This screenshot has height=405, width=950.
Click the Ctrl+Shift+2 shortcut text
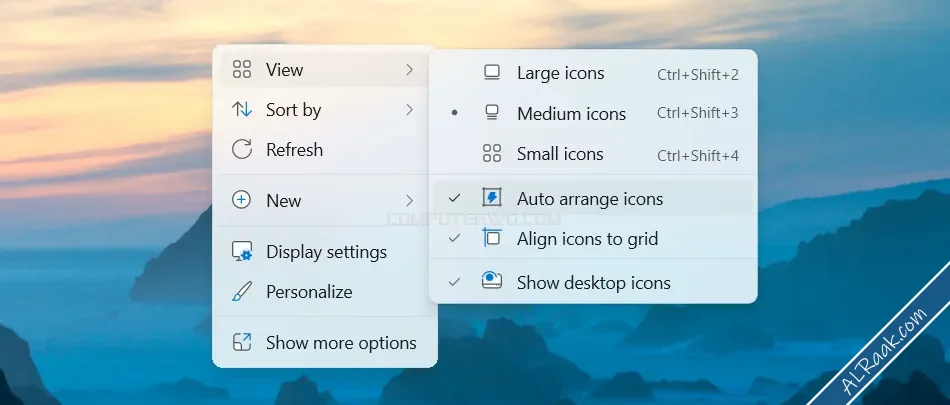pyautogui.click(x=698, y=75)
